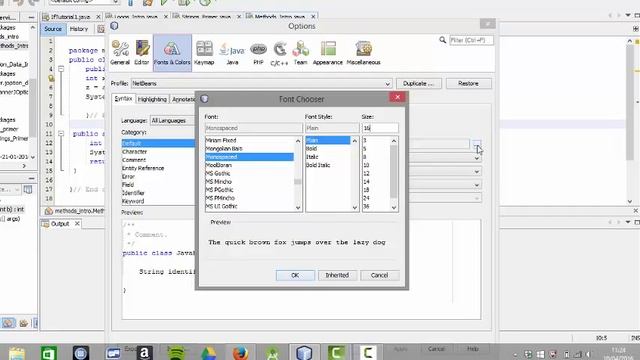Viewport: 640px width, 360px height.
Task: Choose Bold font style
Action: [328, 149]
